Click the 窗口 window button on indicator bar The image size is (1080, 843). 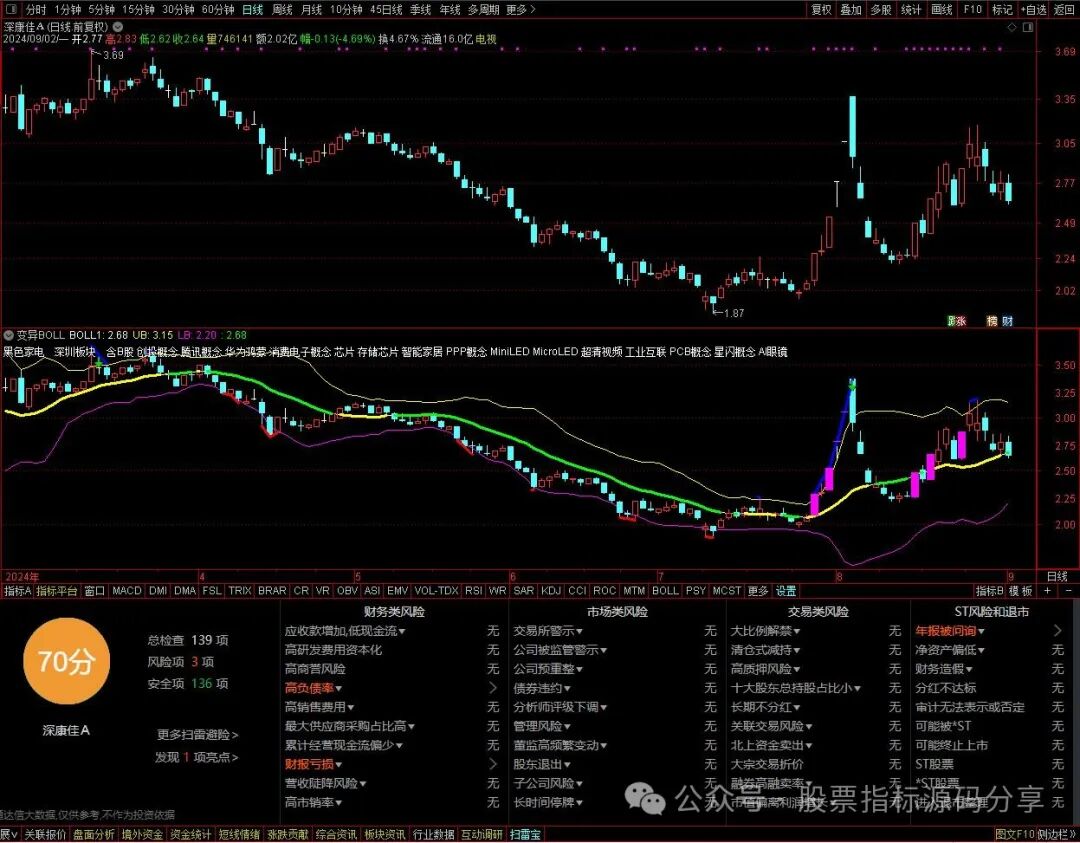(x=94, y=591)
